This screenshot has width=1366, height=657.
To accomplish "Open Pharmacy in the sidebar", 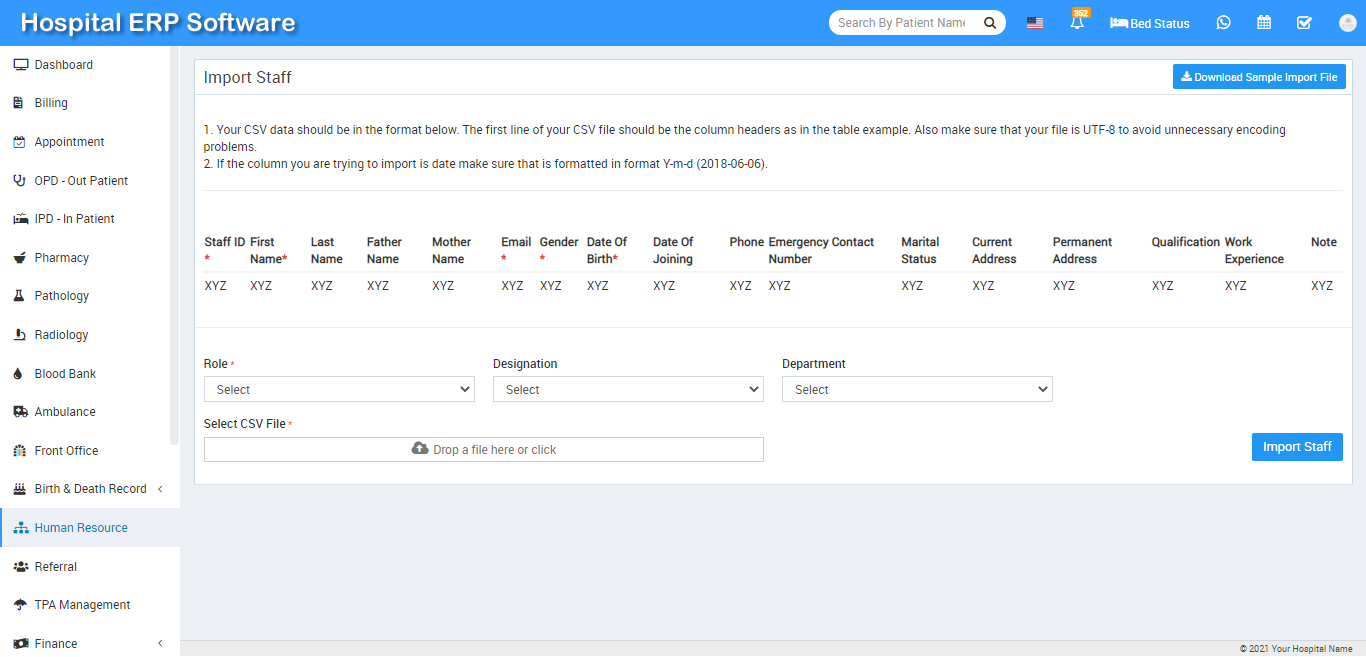I will [62, 258].
